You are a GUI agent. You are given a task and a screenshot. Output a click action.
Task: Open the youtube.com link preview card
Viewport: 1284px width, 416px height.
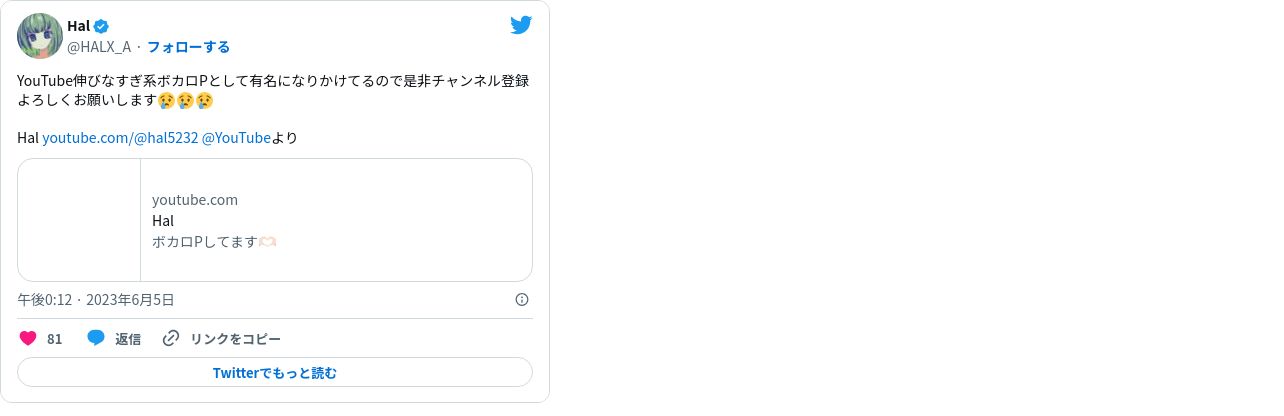pos(275,220)
